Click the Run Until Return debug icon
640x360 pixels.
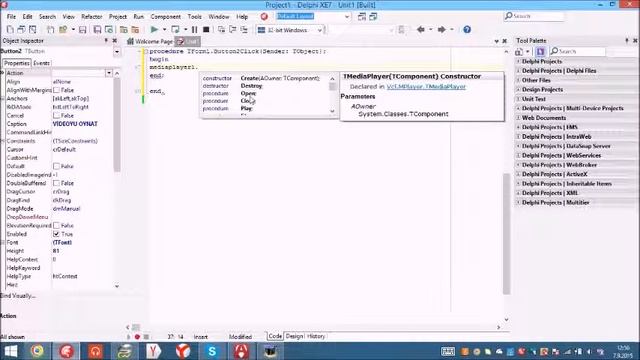tap(244, 29)
